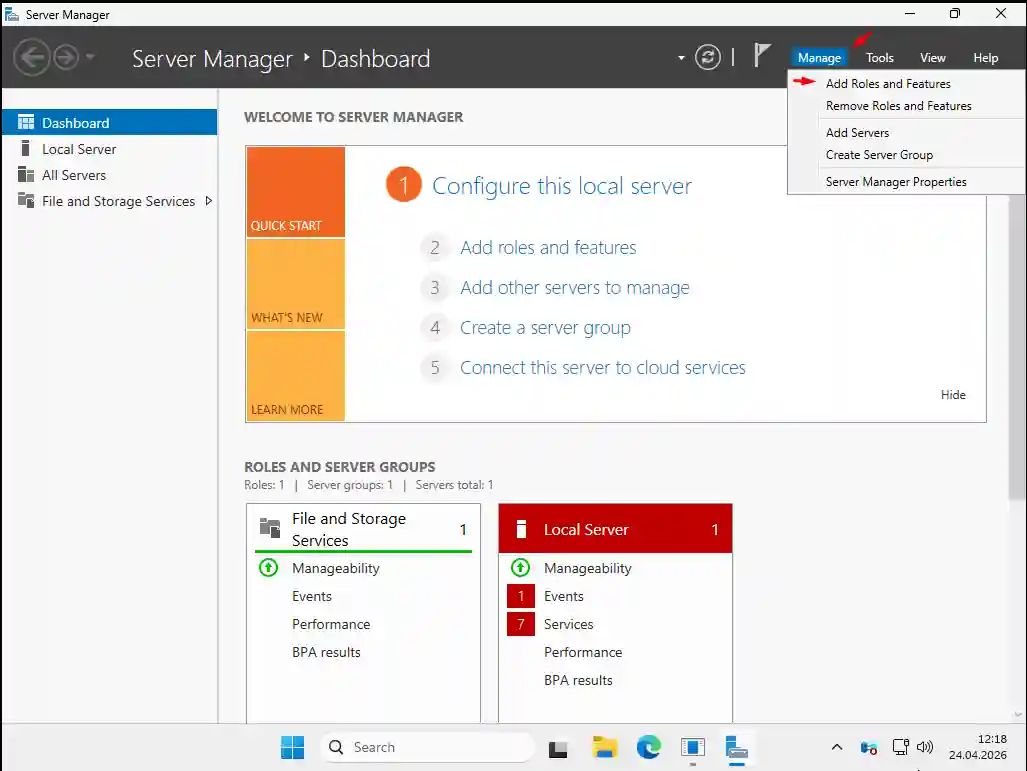The height and width of the screenshot is (771, 1027).
Task: Open the Tools menu
Action: 880,58
